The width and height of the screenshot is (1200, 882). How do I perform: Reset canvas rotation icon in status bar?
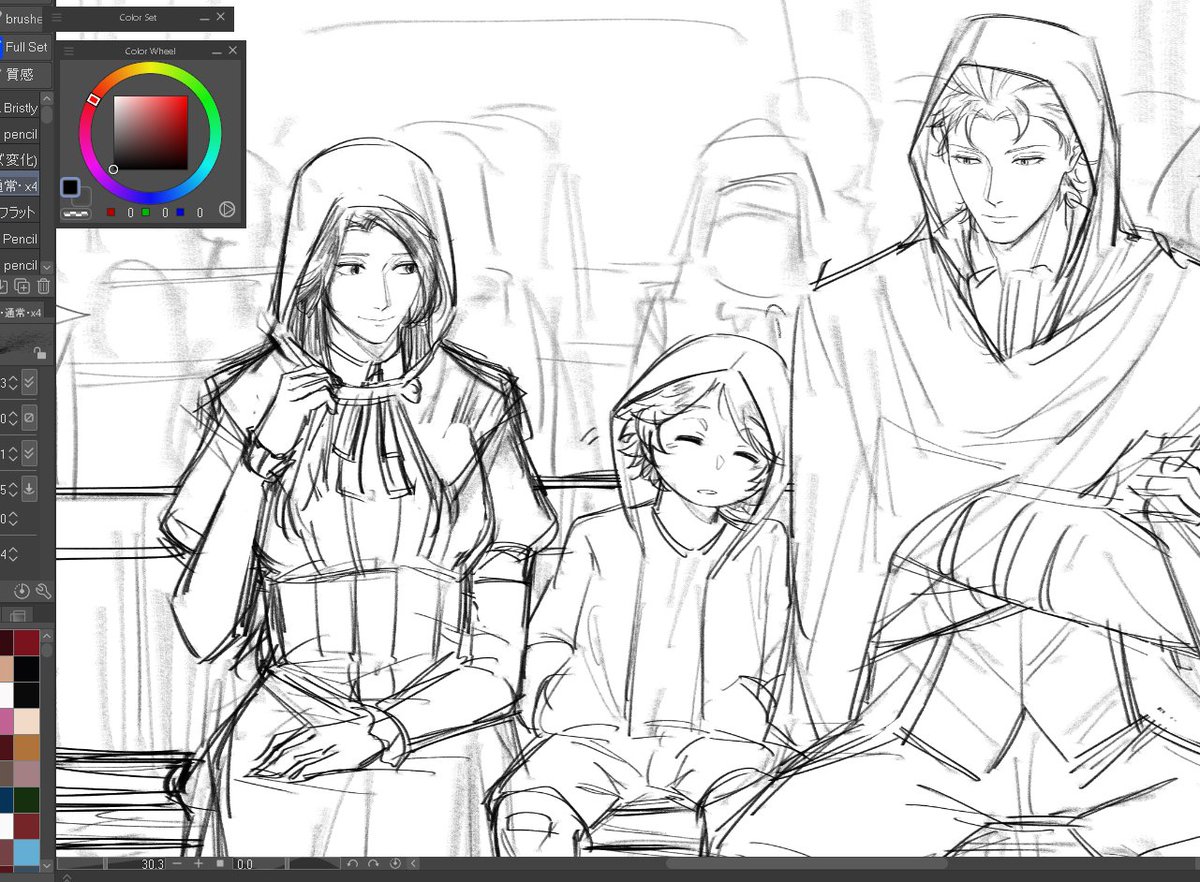(x=395, y=863)
